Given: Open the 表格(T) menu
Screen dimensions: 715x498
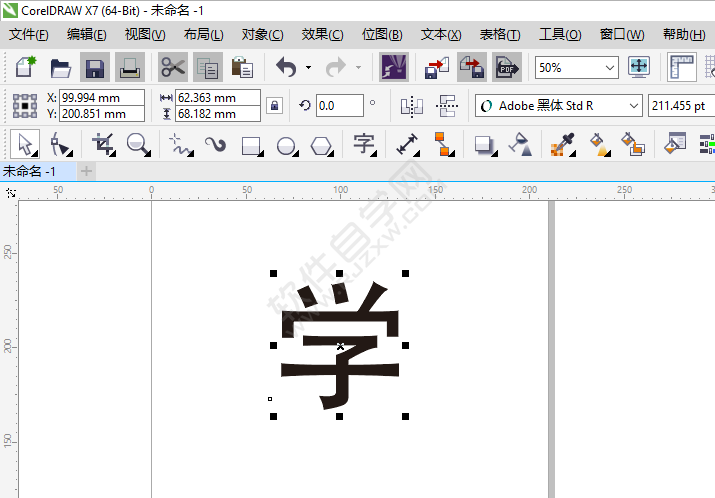Looking at the screenshot, I should point(500,35).
